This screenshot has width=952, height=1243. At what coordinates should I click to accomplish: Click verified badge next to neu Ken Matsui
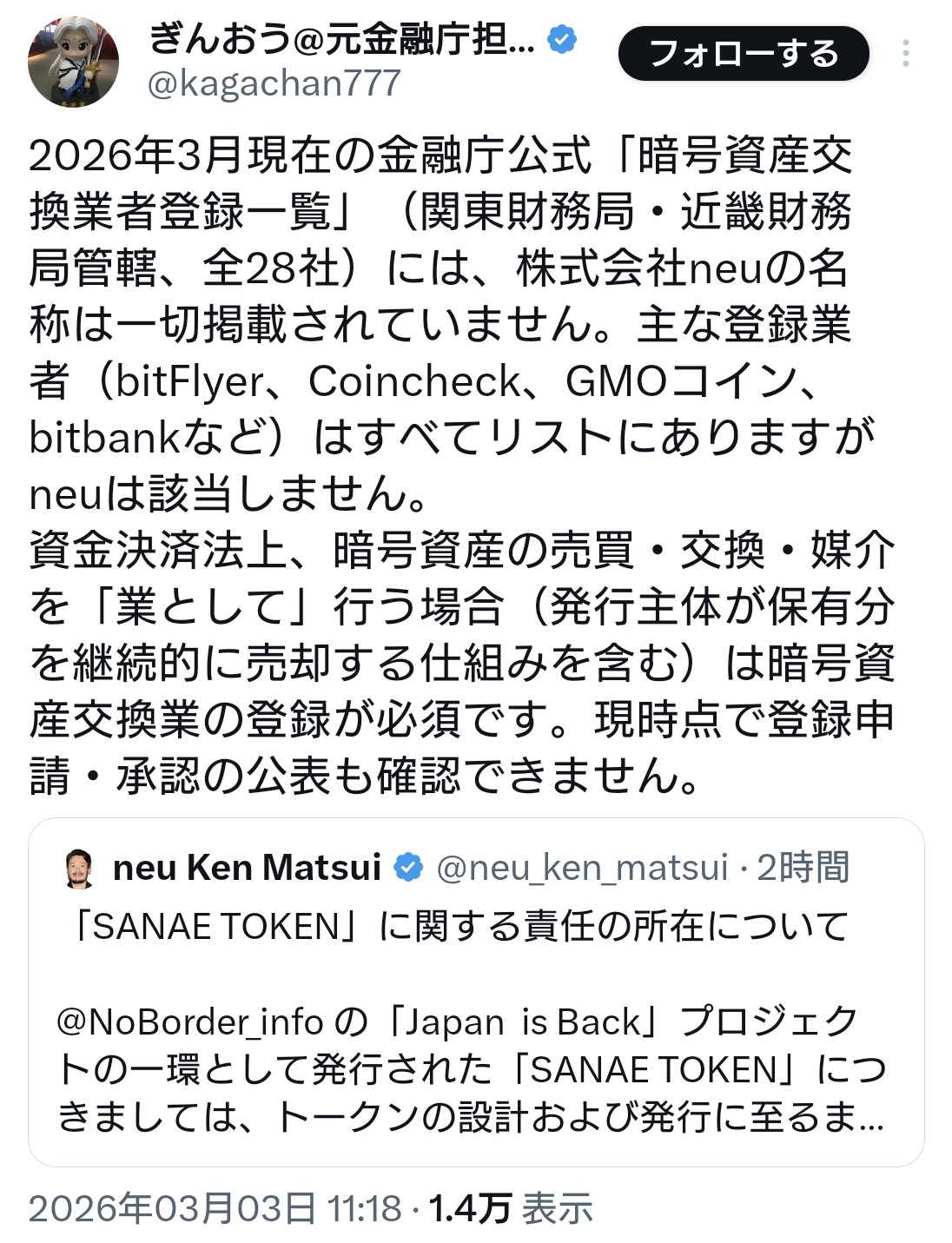point(409,868)
